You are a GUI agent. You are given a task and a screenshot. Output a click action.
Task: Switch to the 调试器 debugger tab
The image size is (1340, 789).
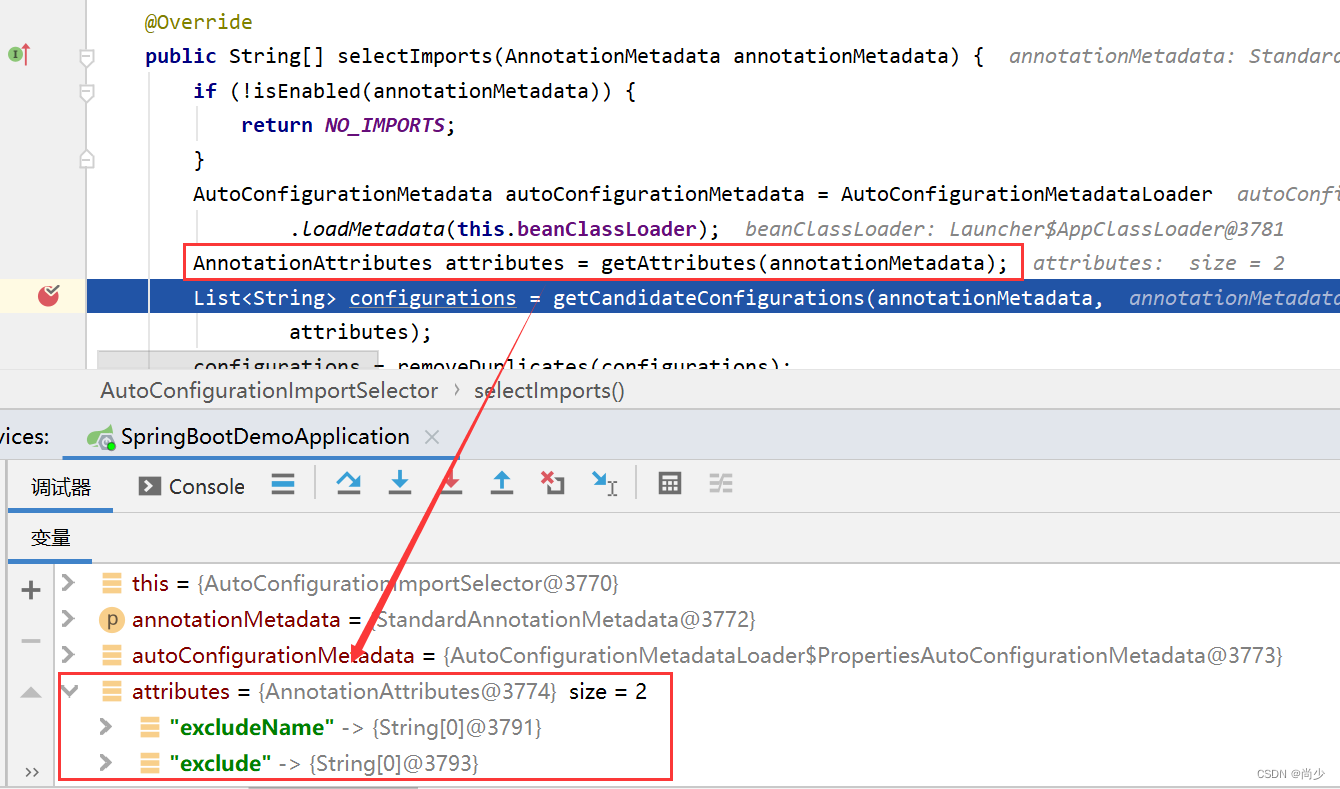coord(61,487)
